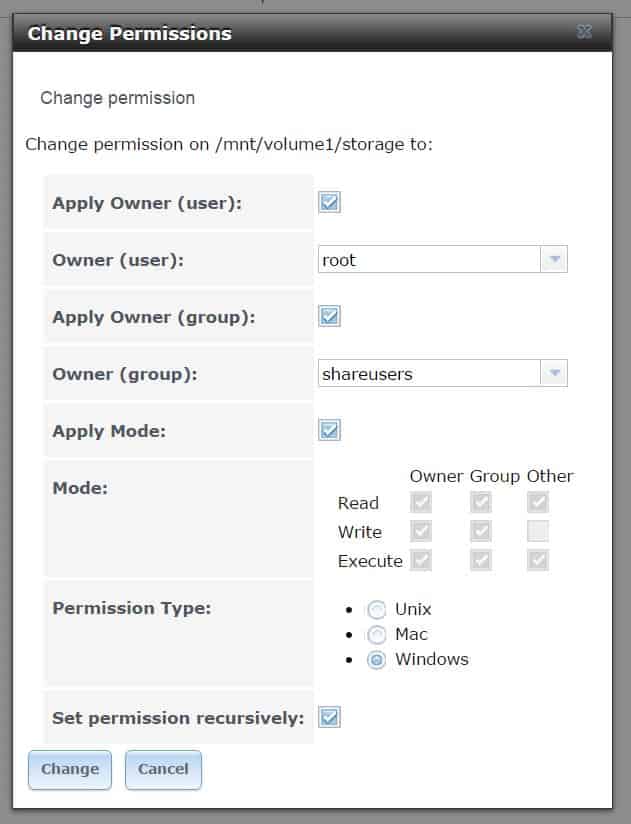Image resolution: width=631 pixels, height=824 pixels.
Task: Close the Change Permissions dialog
Action: (585, 32)
